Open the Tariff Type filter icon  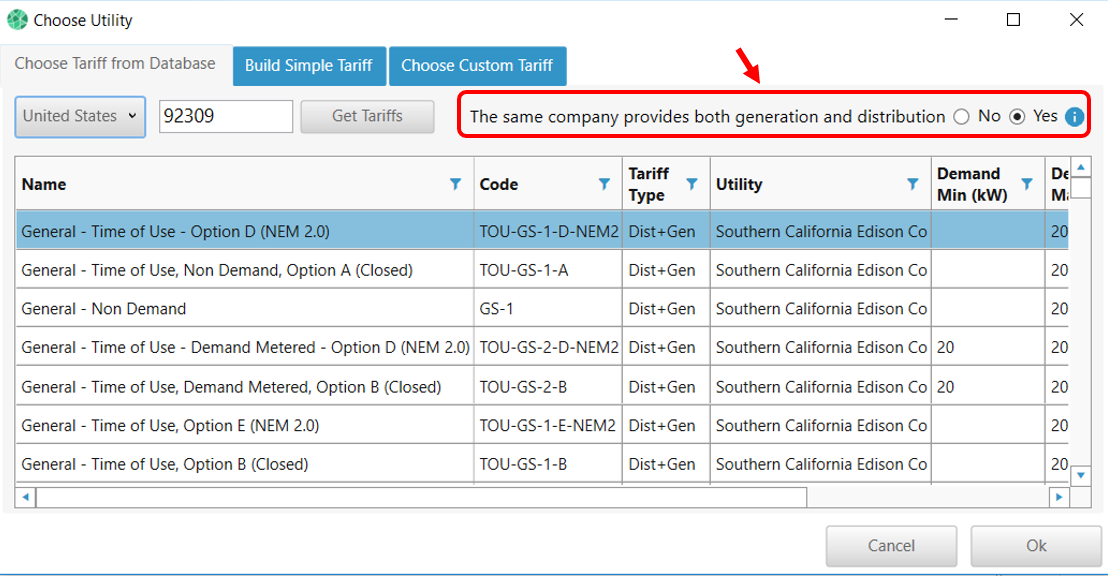click(x=692, y=184)
